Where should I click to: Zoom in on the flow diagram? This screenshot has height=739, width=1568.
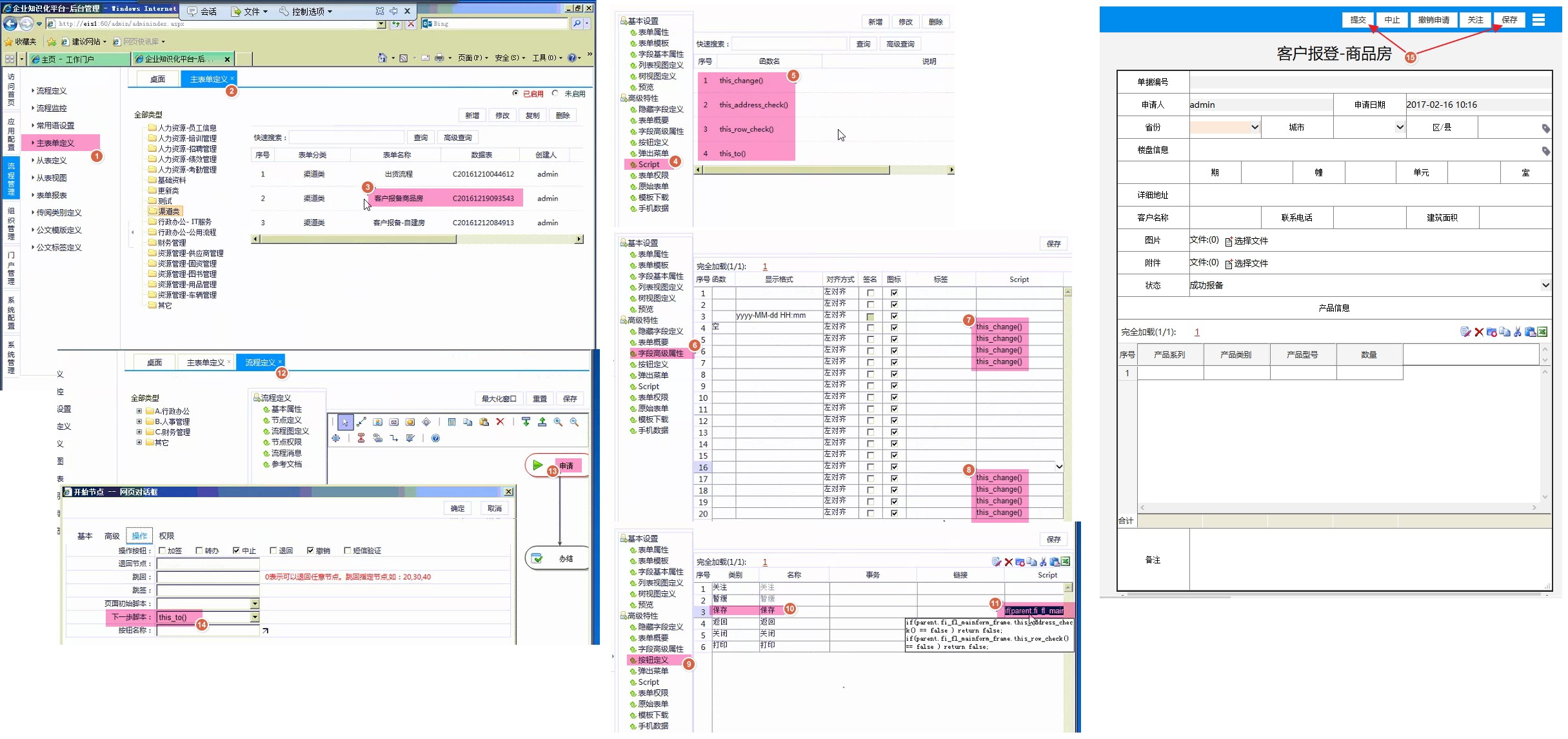click(558, 422)
